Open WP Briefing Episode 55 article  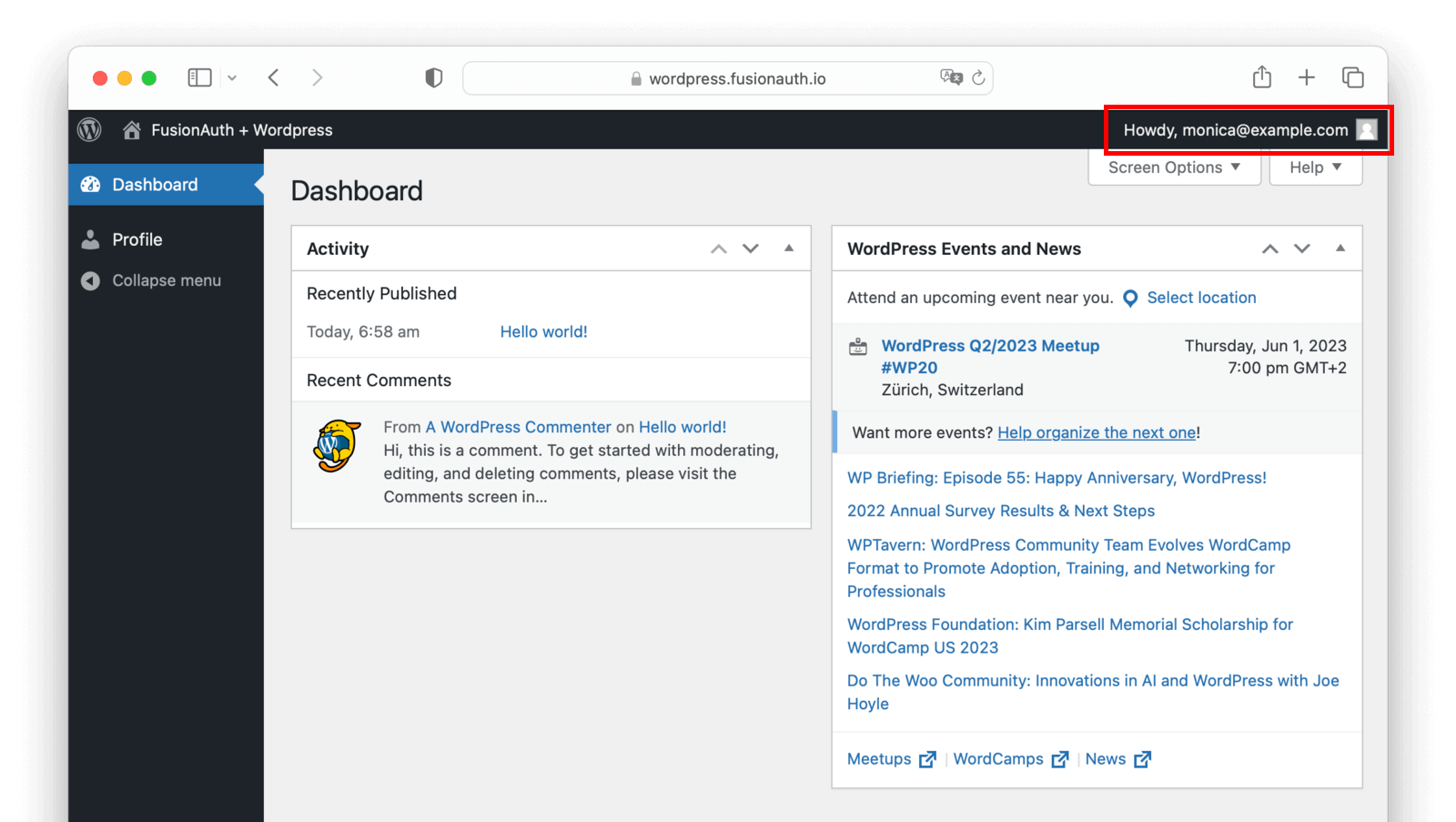1057,478
